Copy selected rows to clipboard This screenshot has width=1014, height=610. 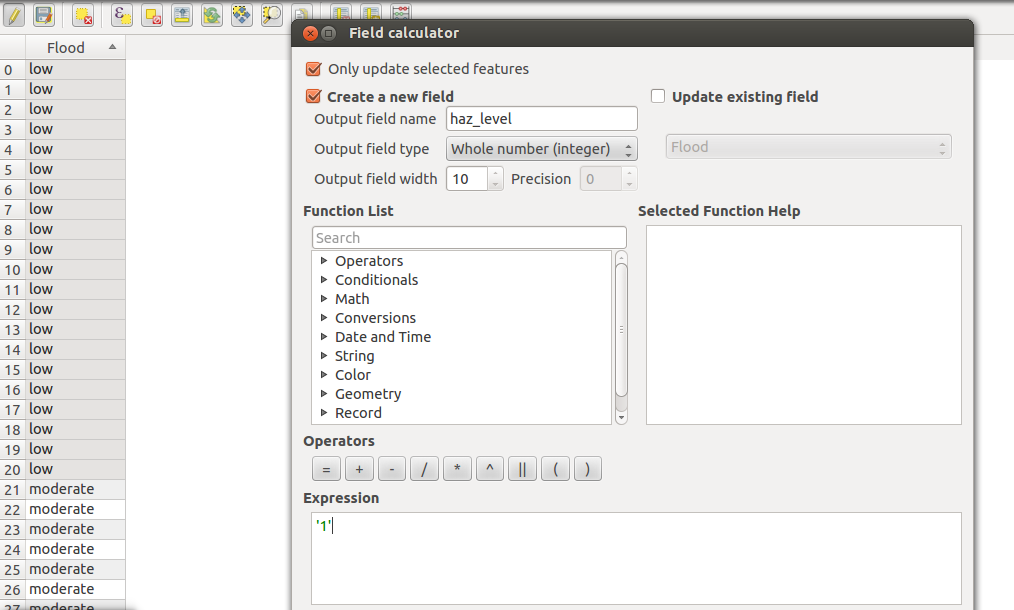[301, 13]
